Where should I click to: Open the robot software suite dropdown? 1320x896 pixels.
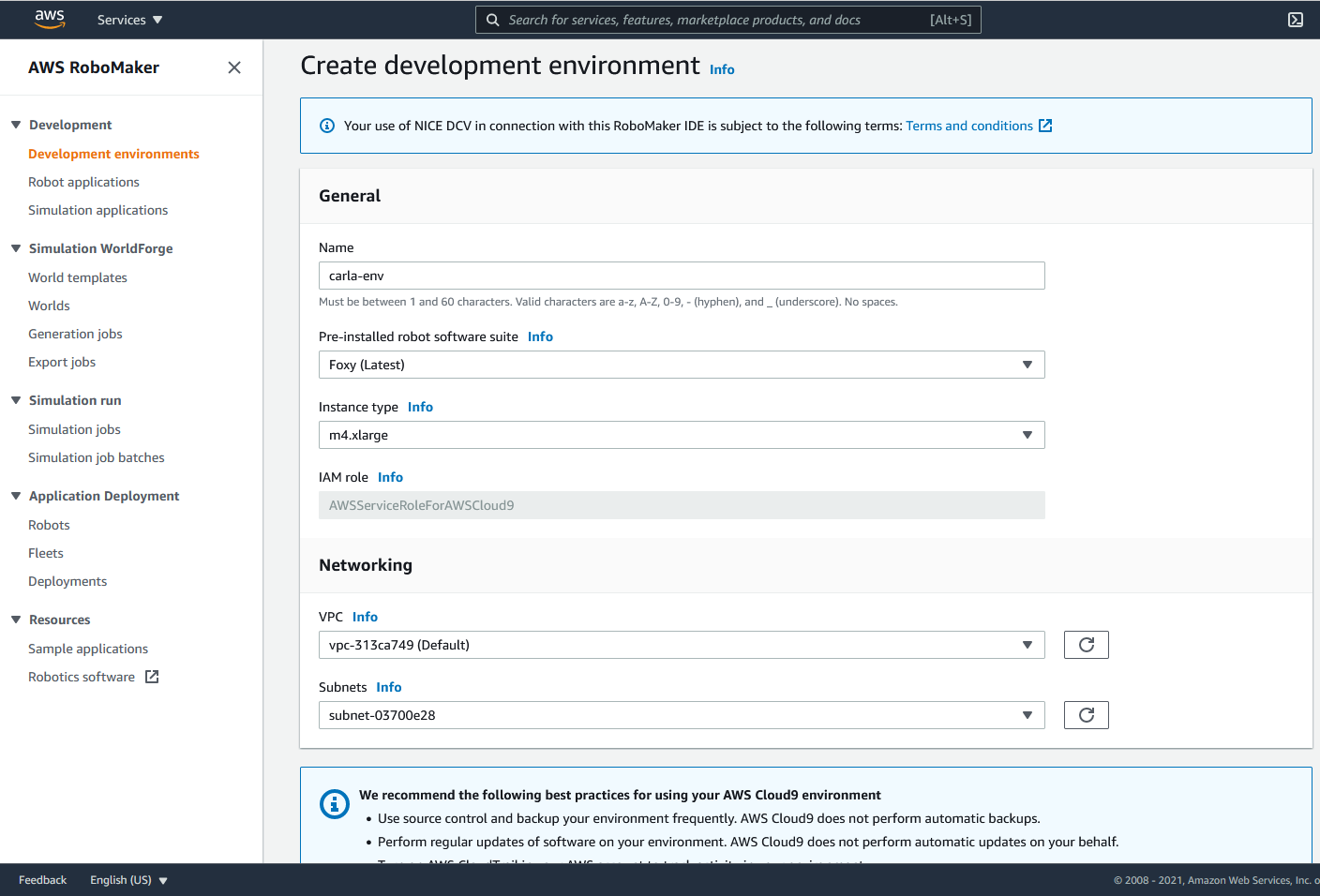[682, 365]
